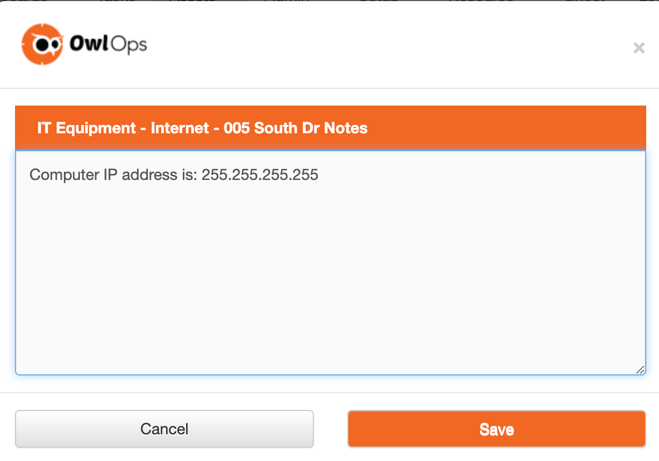This screenshot has width=659, height=461.
Task: Click the word "Notes" in the header
Action: 343,128
